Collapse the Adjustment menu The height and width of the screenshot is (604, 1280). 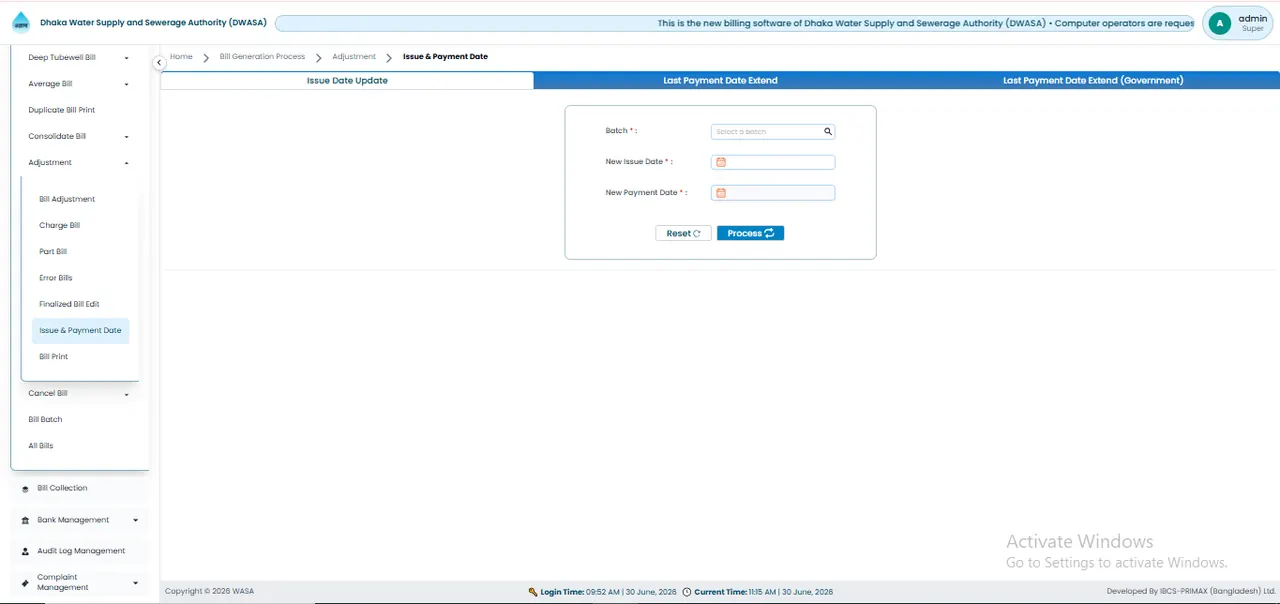pyautogui.click(x=126, y=163)
